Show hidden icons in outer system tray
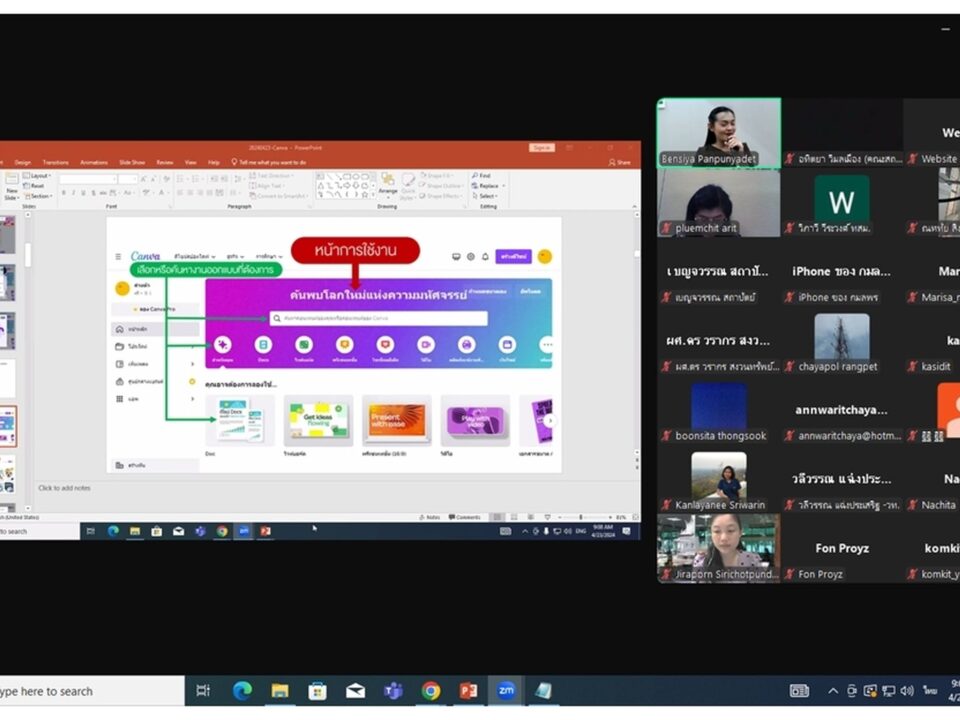Viewport: 960px width, 720px height. click(833, 691)
